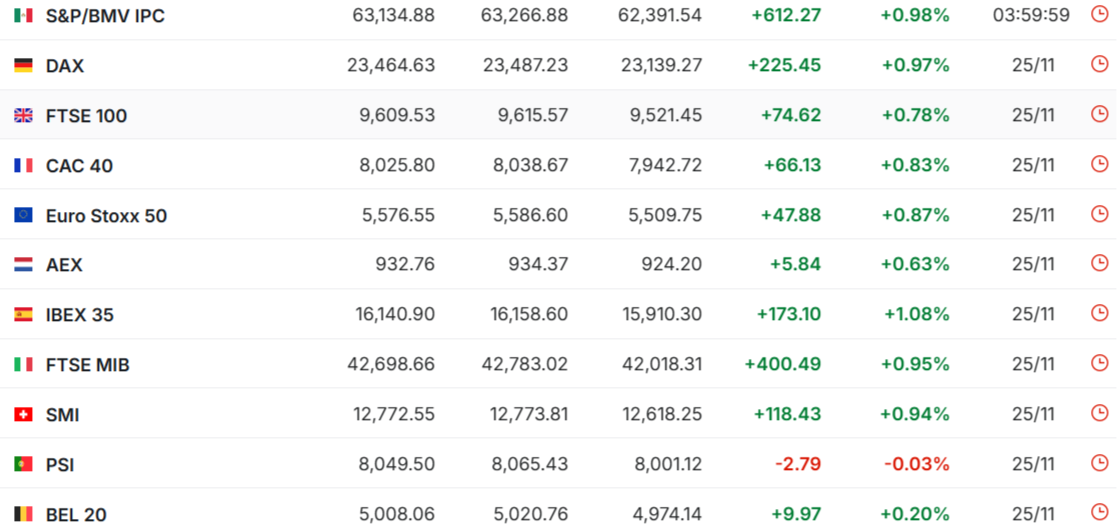Click the clock icon in IBEX 35 row

pyautogui.click(x=1099, y=313)
